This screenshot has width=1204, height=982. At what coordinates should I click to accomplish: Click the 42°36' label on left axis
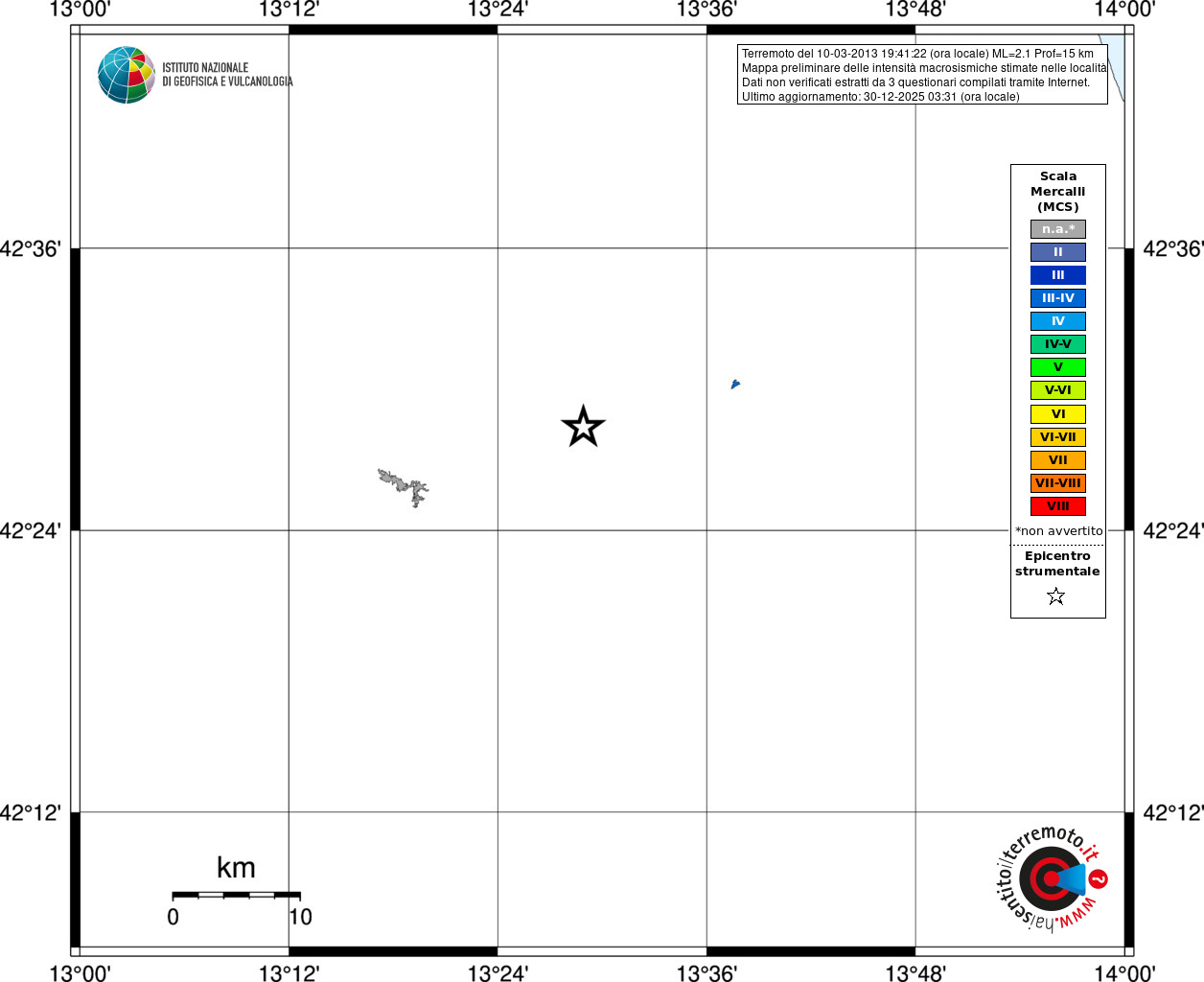point(31,248)
